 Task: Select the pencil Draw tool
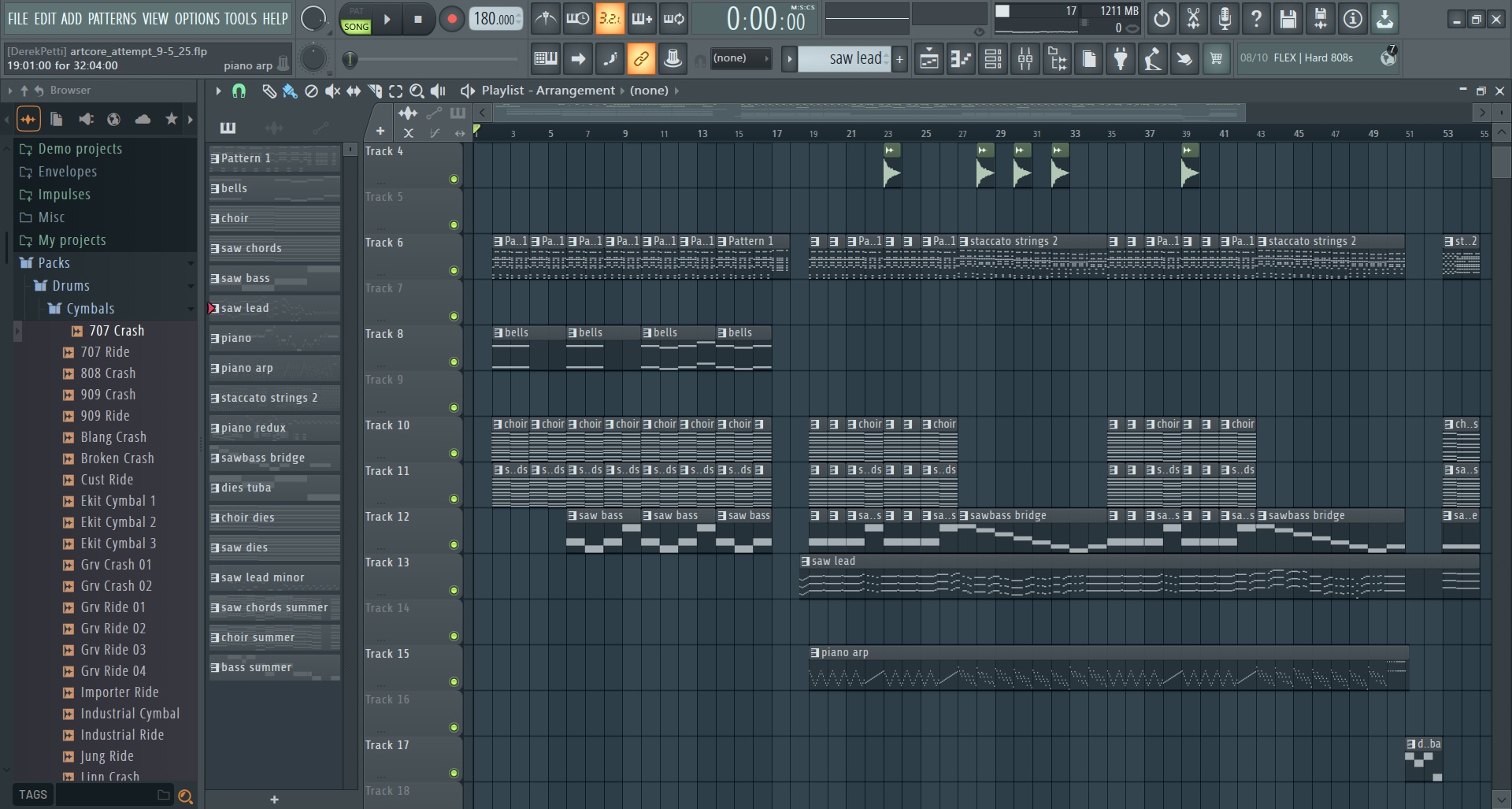point(269,91)
